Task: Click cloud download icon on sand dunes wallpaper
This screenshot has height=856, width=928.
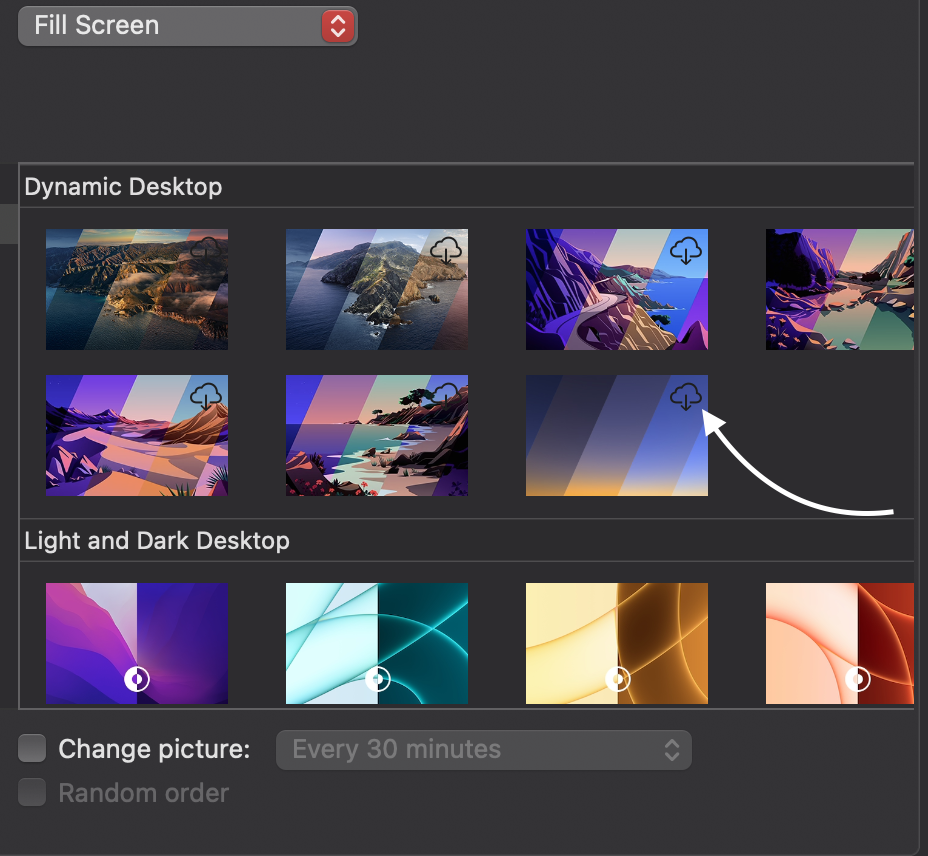Action: tap(205, 396)
